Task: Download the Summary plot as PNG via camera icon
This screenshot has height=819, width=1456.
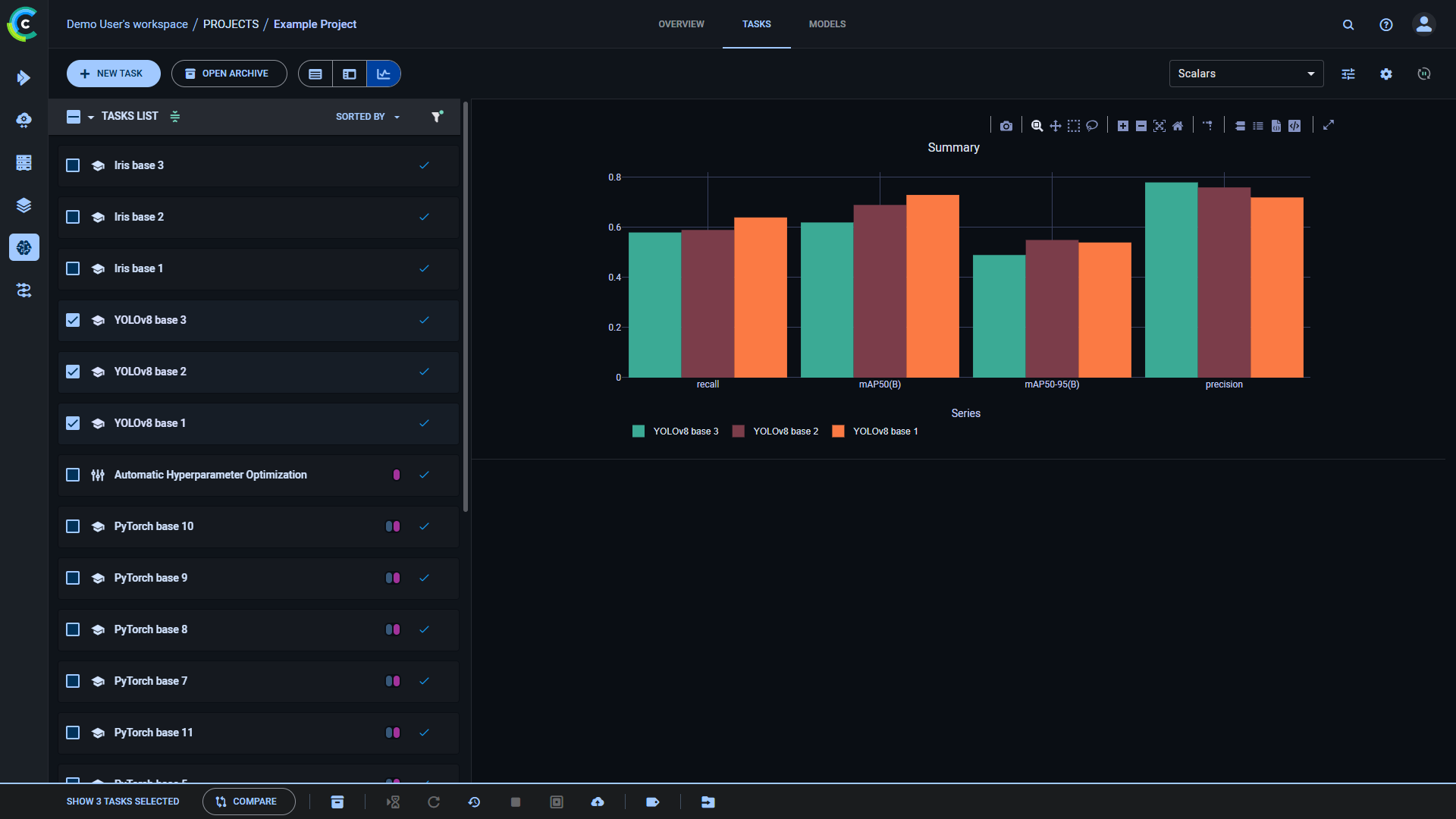Action: pyautogui.click(x=1006, y=126)
